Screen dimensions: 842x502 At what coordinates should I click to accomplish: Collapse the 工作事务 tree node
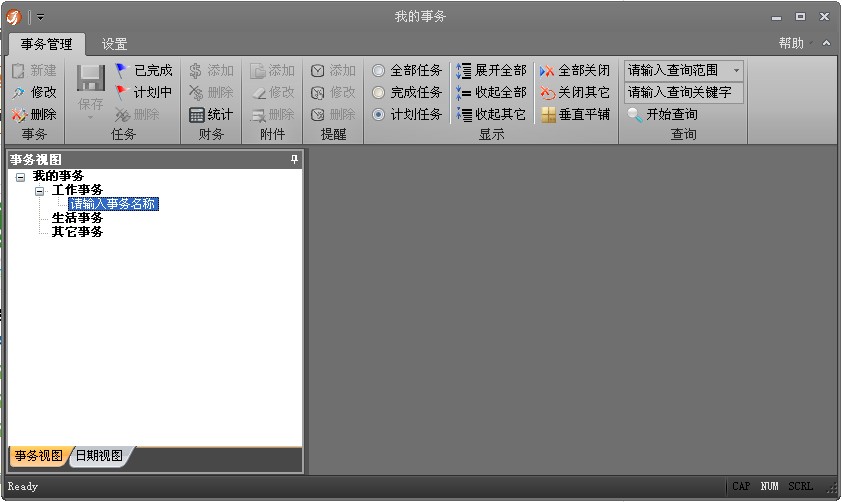pos(40,190)
